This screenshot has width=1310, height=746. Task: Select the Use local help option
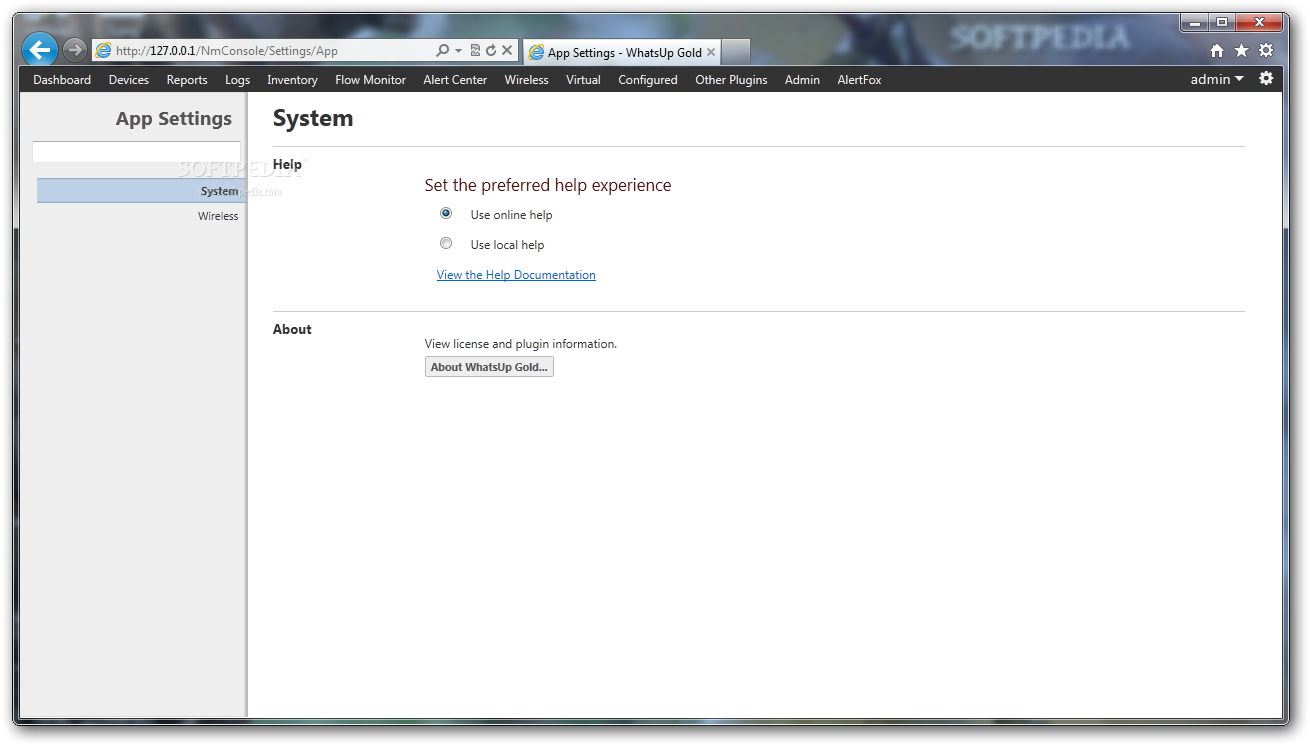446,243
